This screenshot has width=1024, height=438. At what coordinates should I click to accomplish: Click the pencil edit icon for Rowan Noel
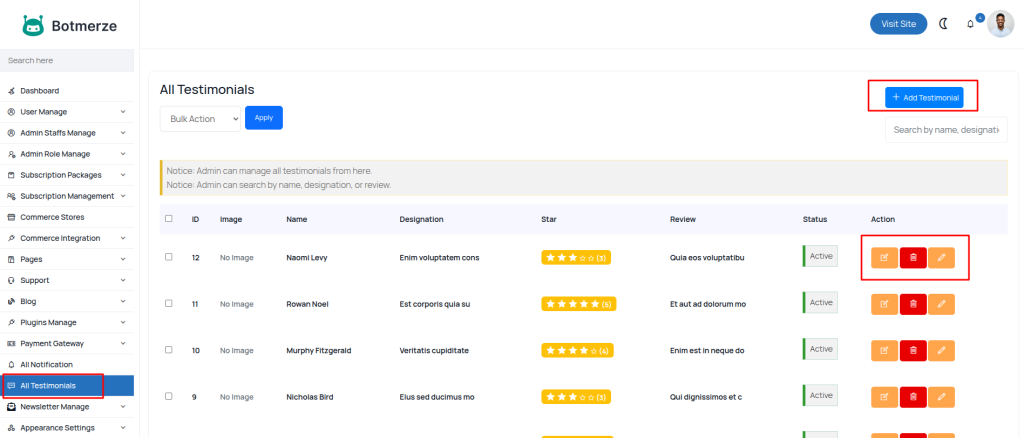941,304
